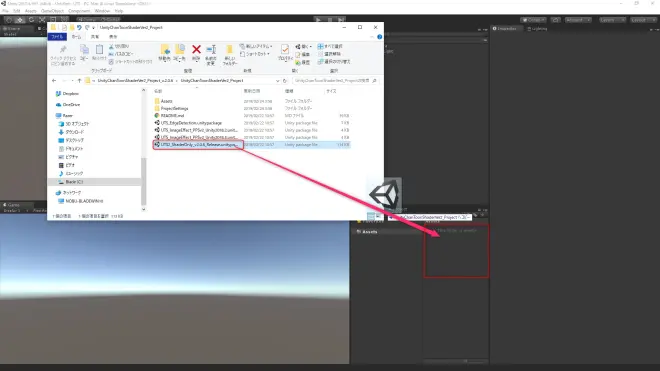Open the Layout dropdown in Unity toolbar

point(643,20)
